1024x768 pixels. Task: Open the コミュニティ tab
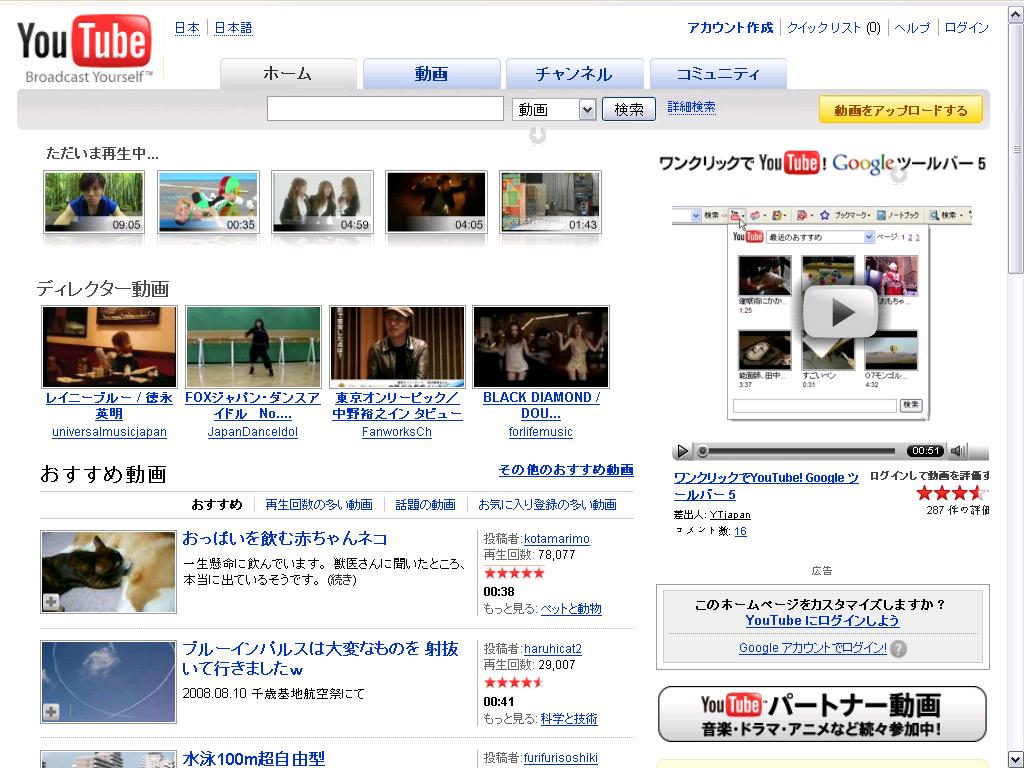(x=718, y=74)
